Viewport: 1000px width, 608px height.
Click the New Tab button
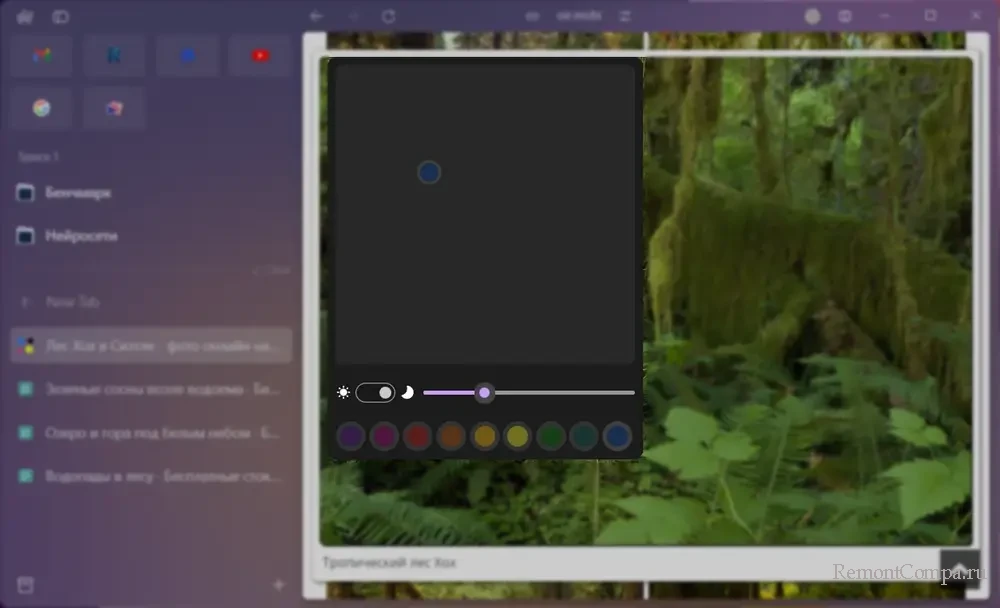coord(73,301)
